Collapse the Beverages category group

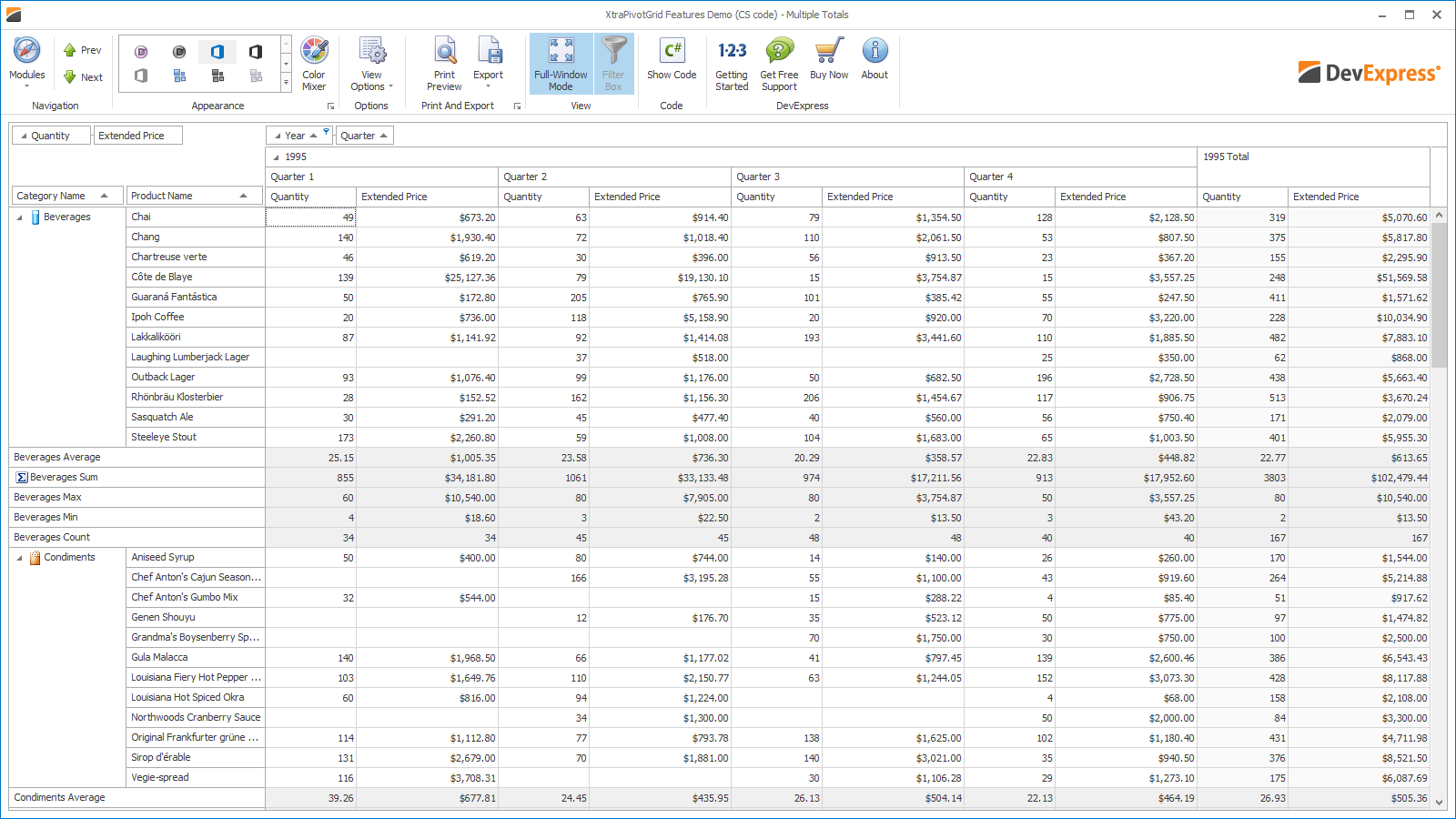click(20, 217)
